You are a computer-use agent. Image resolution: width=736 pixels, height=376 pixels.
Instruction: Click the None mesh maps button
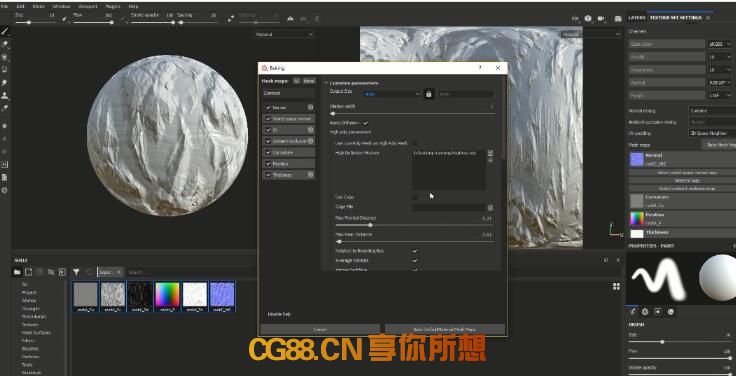[308, 81]
